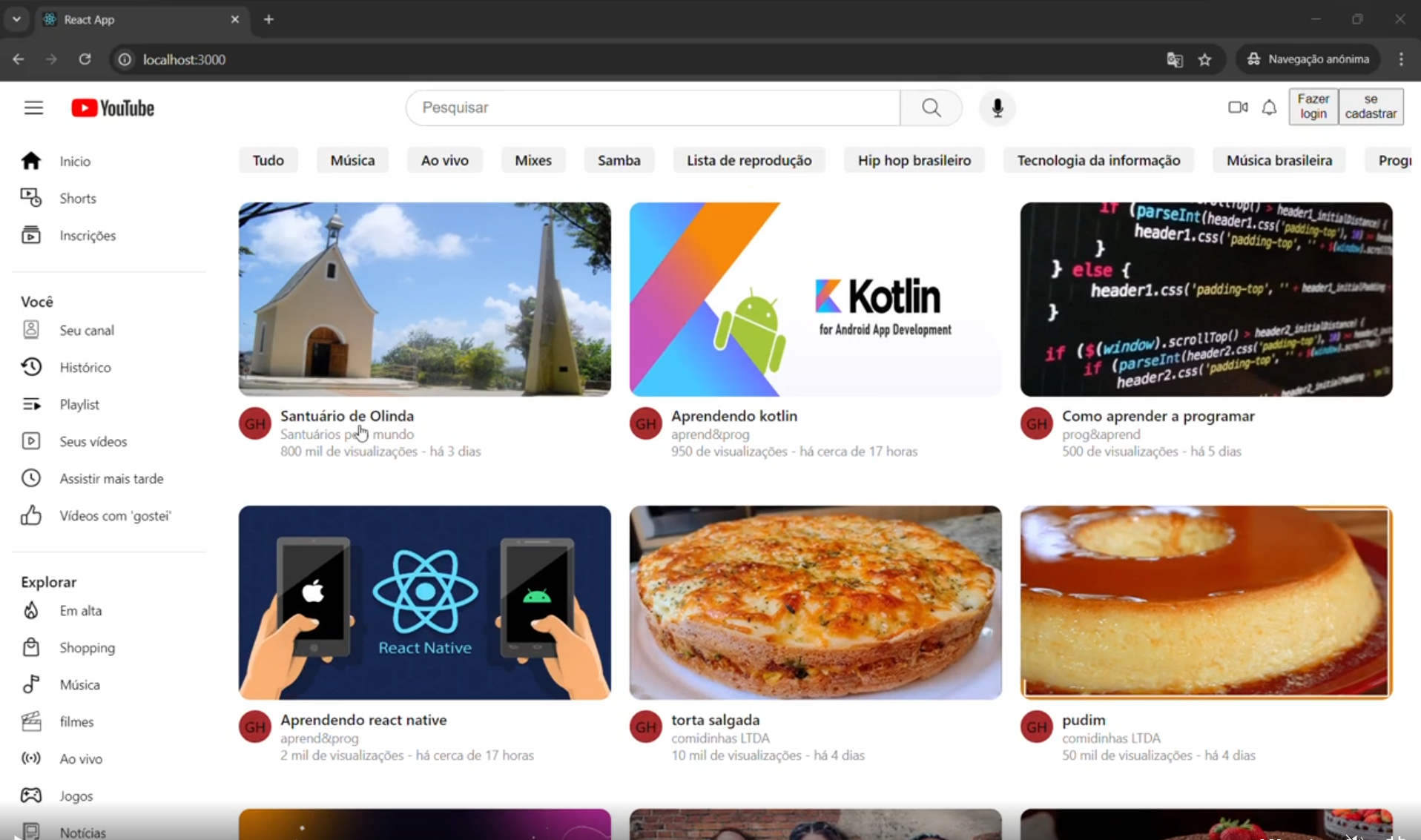
Task: Click the video camera create icon
Action: coord(1237,108)
